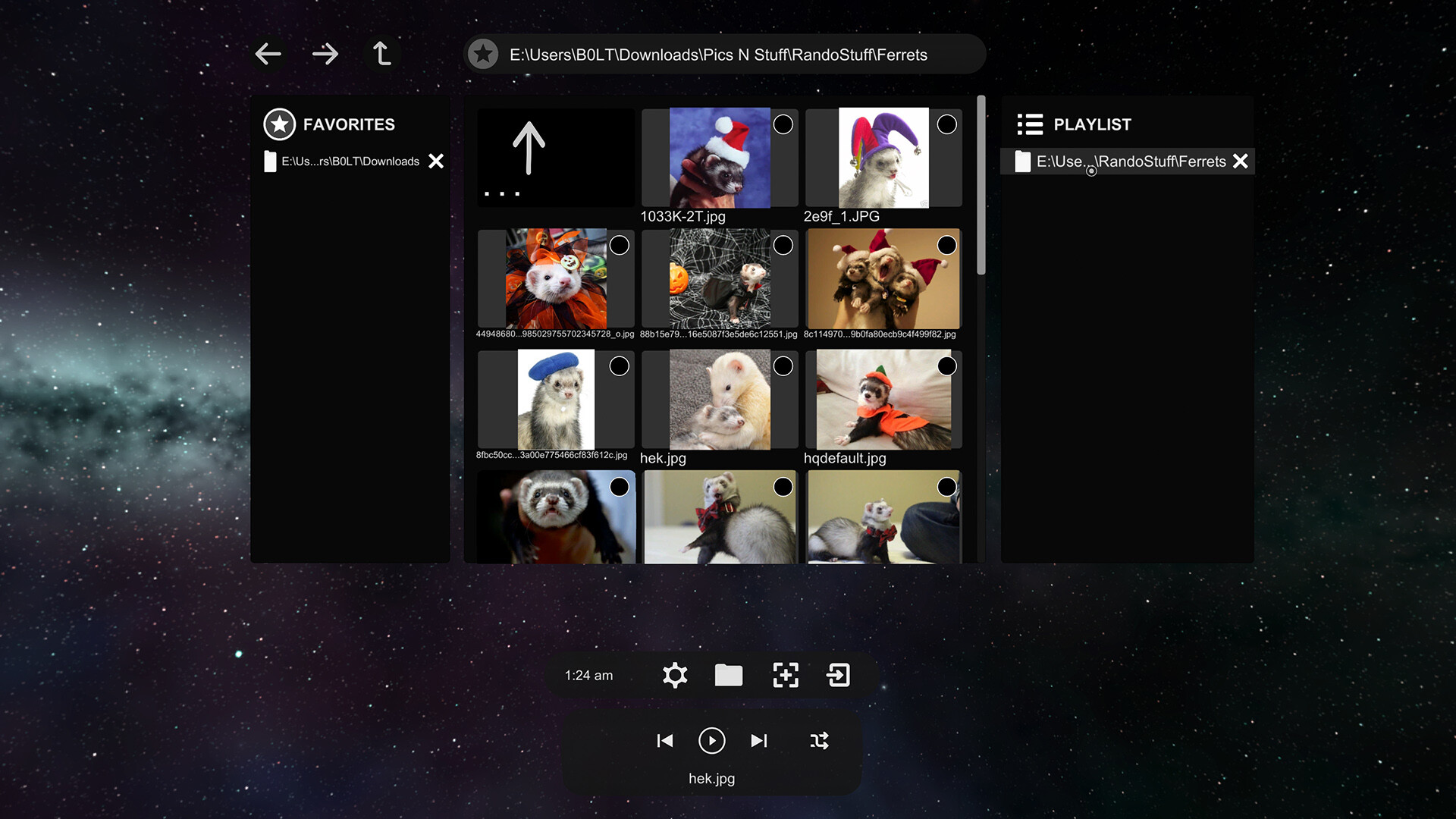This screenshot has height=819, width=1456.
Task: Select the 1033K-2T.jpg thumbnail via its circle
Action: click(783, 124)
